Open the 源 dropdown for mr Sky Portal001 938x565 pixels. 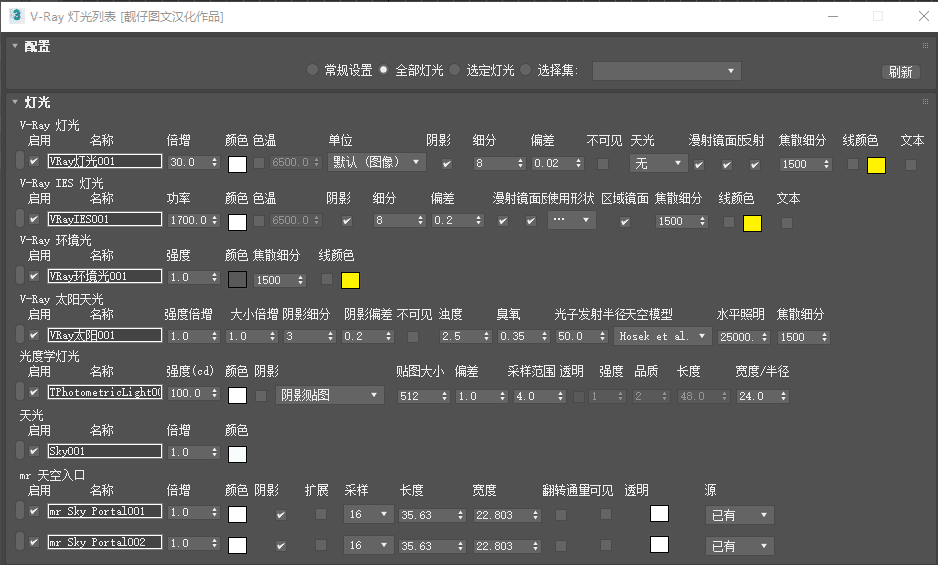(740, 515)
